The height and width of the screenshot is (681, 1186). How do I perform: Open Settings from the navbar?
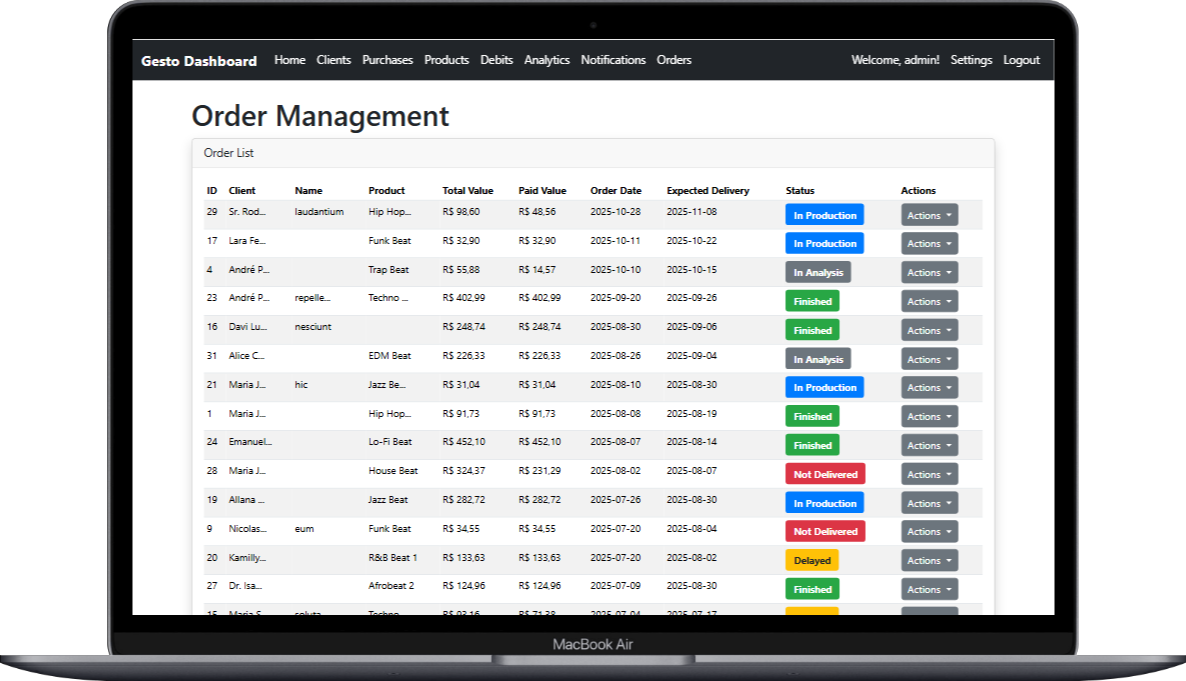pyautogui.click(x=971, y=60)
